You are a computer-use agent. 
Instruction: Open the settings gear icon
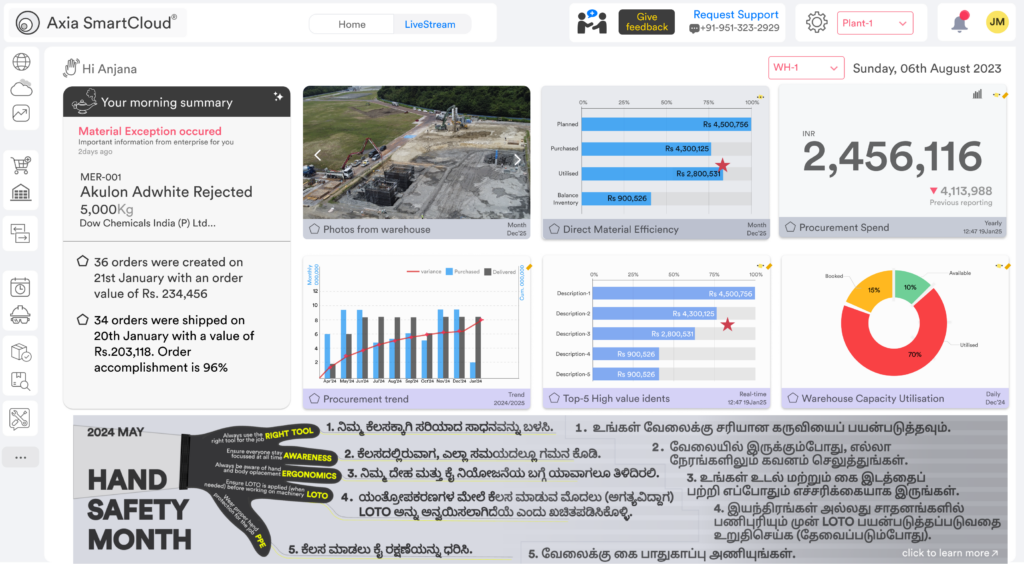[x=817, y=23]
